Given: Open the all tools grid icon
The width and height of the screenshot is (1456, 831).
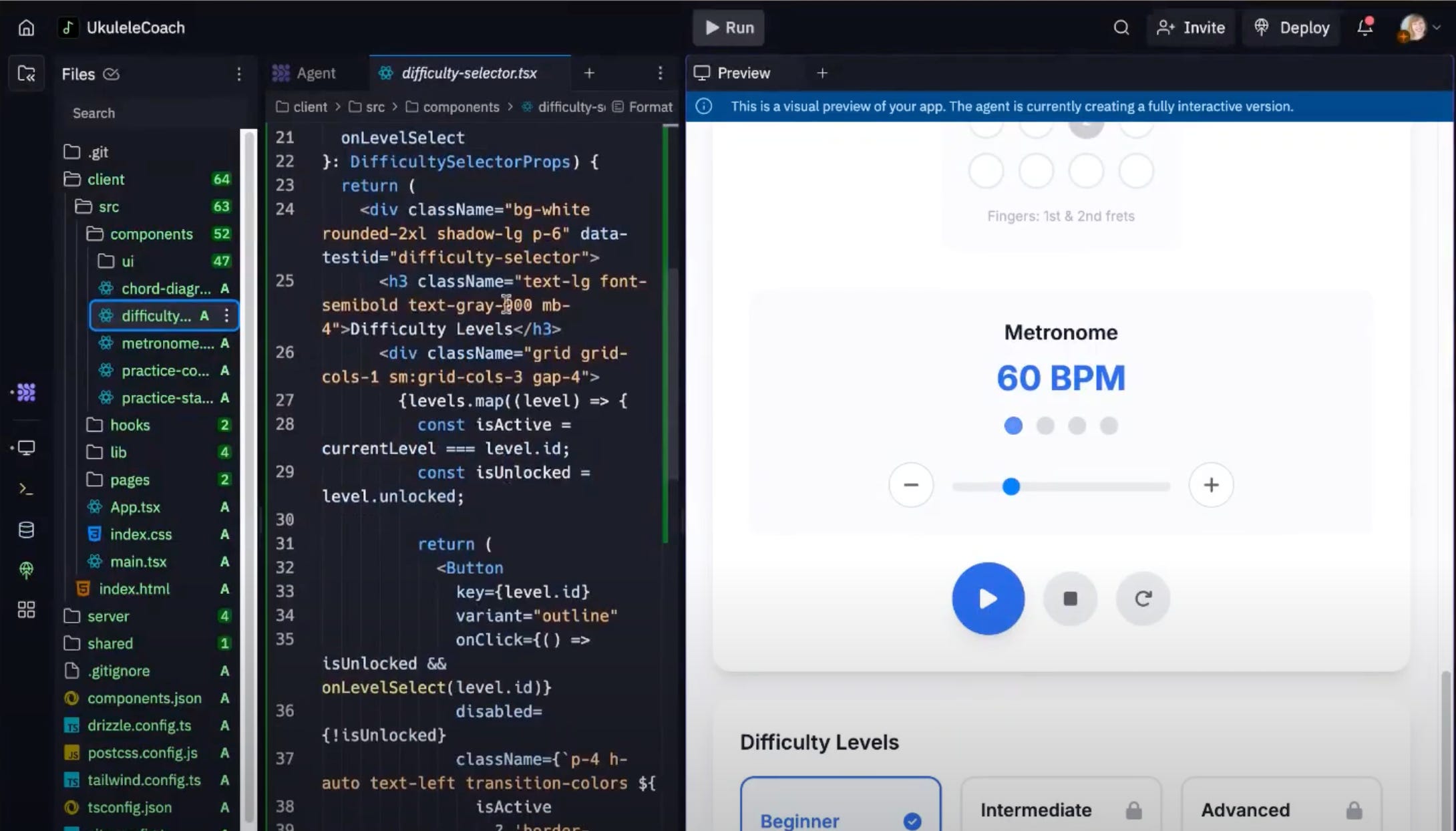Looking at the screenshot, I should click(x=26, y=609).
